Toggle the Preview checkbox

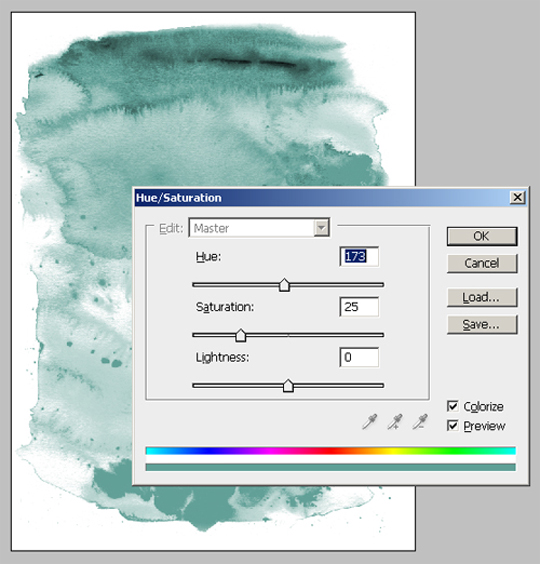point(452,426)
